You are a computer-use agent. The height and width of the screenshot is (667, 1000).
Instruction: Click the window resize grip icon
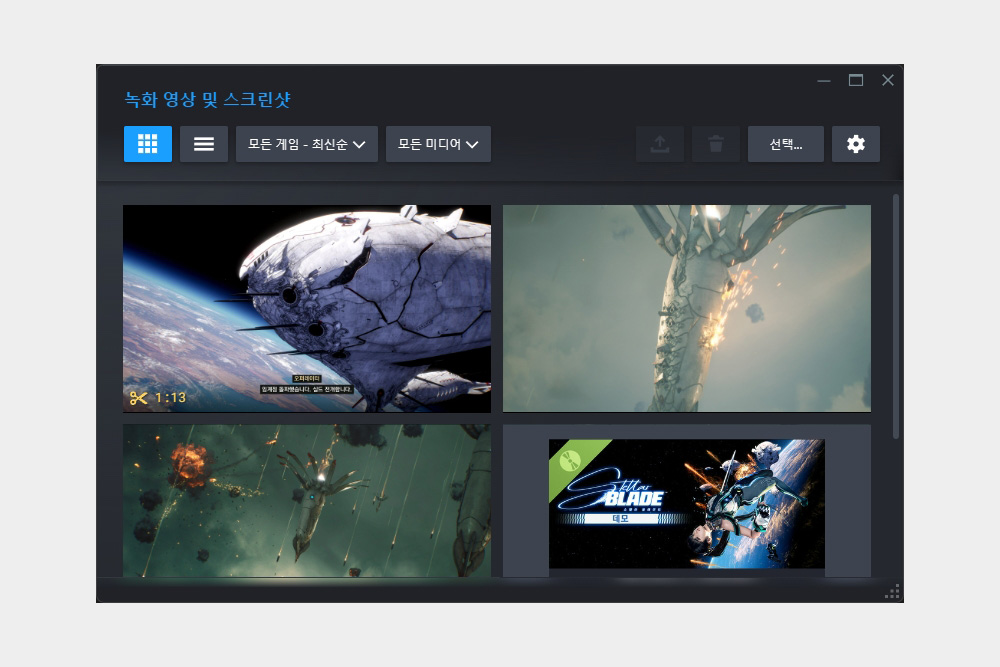[892, 591]
